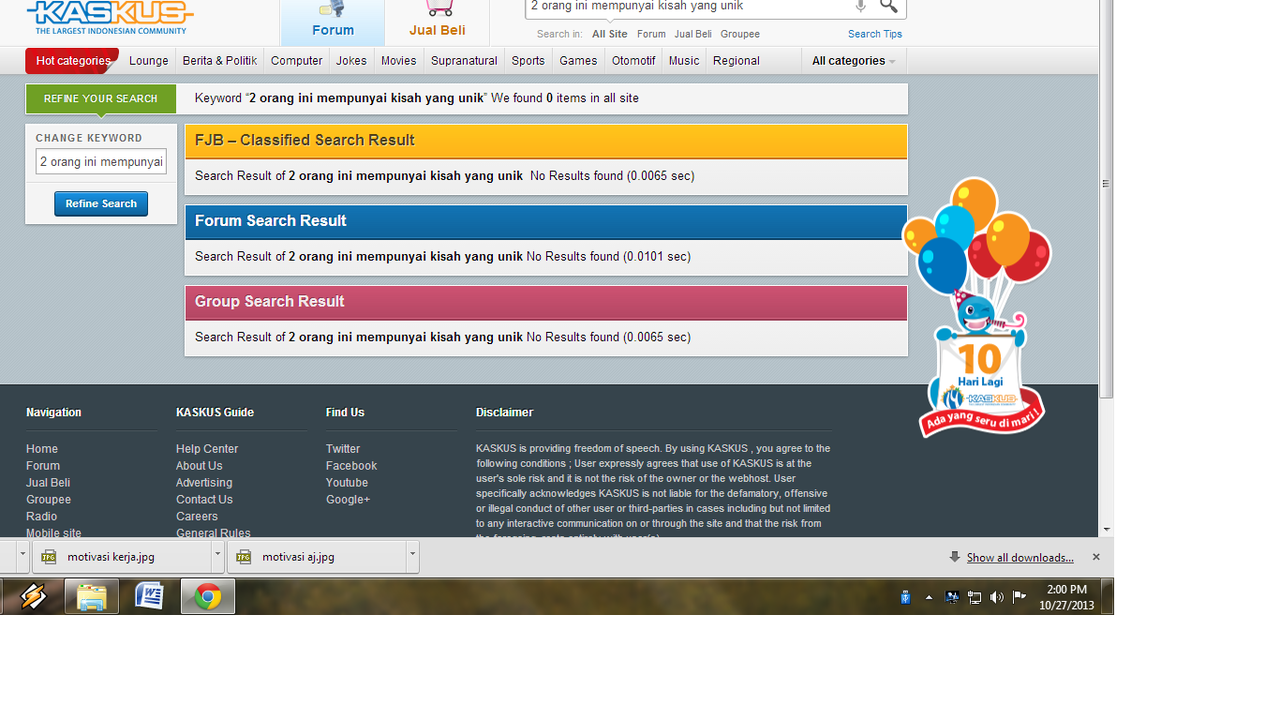Image resolution: width=1280 pixels, height=720 pixels.
Task: Open the Careers link
Action: coord(197,517)
